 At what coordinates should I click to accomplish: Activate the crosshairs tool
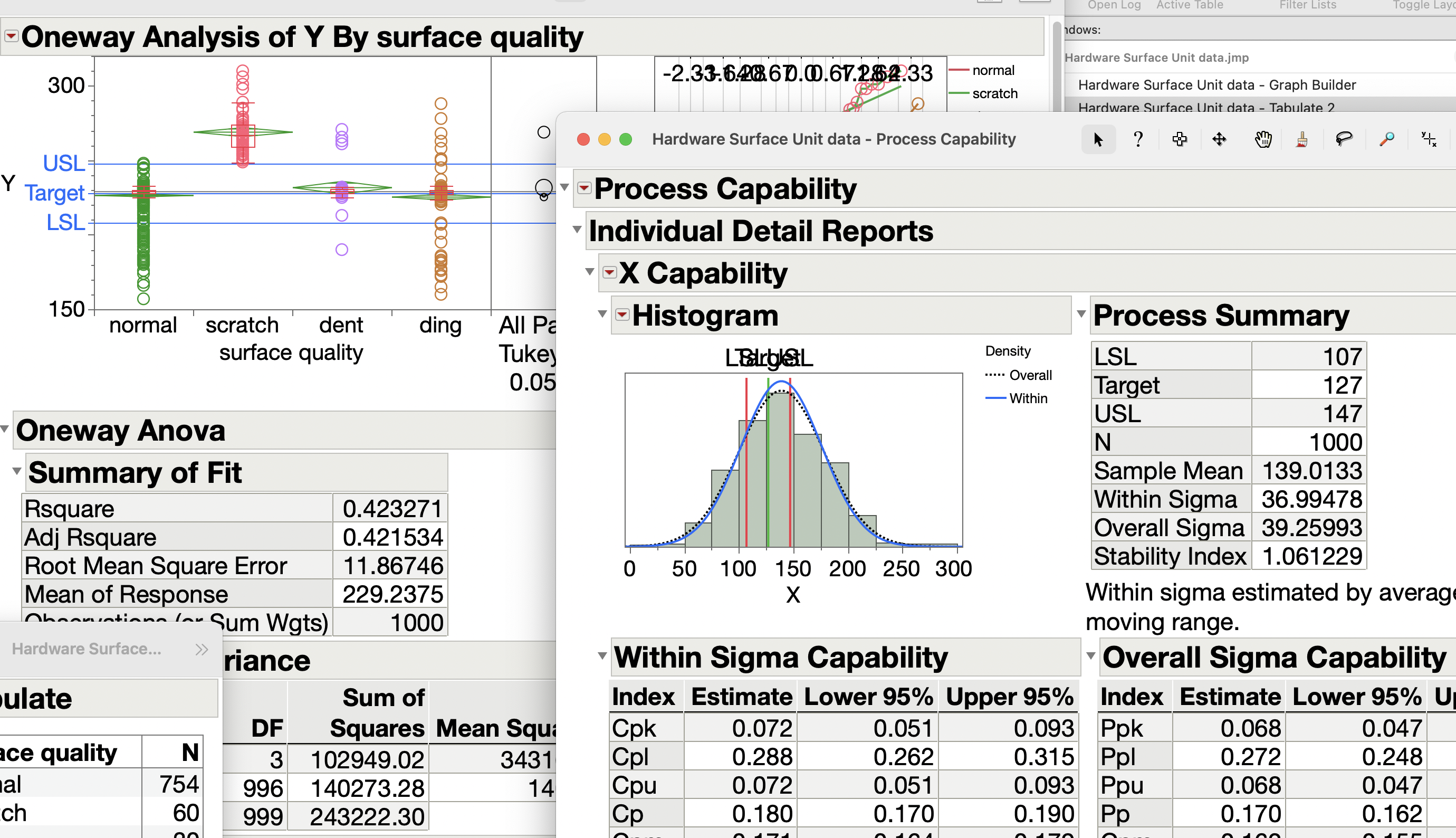(x=1429, y=139)
